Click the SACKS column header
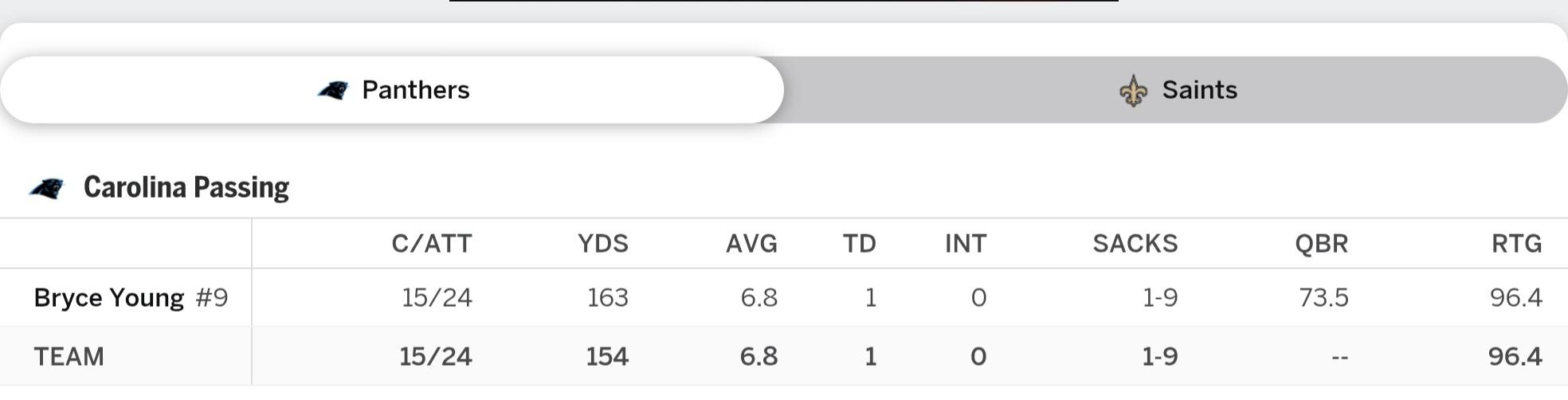This screenshot has width=1568, height=400. [1135, 243]
